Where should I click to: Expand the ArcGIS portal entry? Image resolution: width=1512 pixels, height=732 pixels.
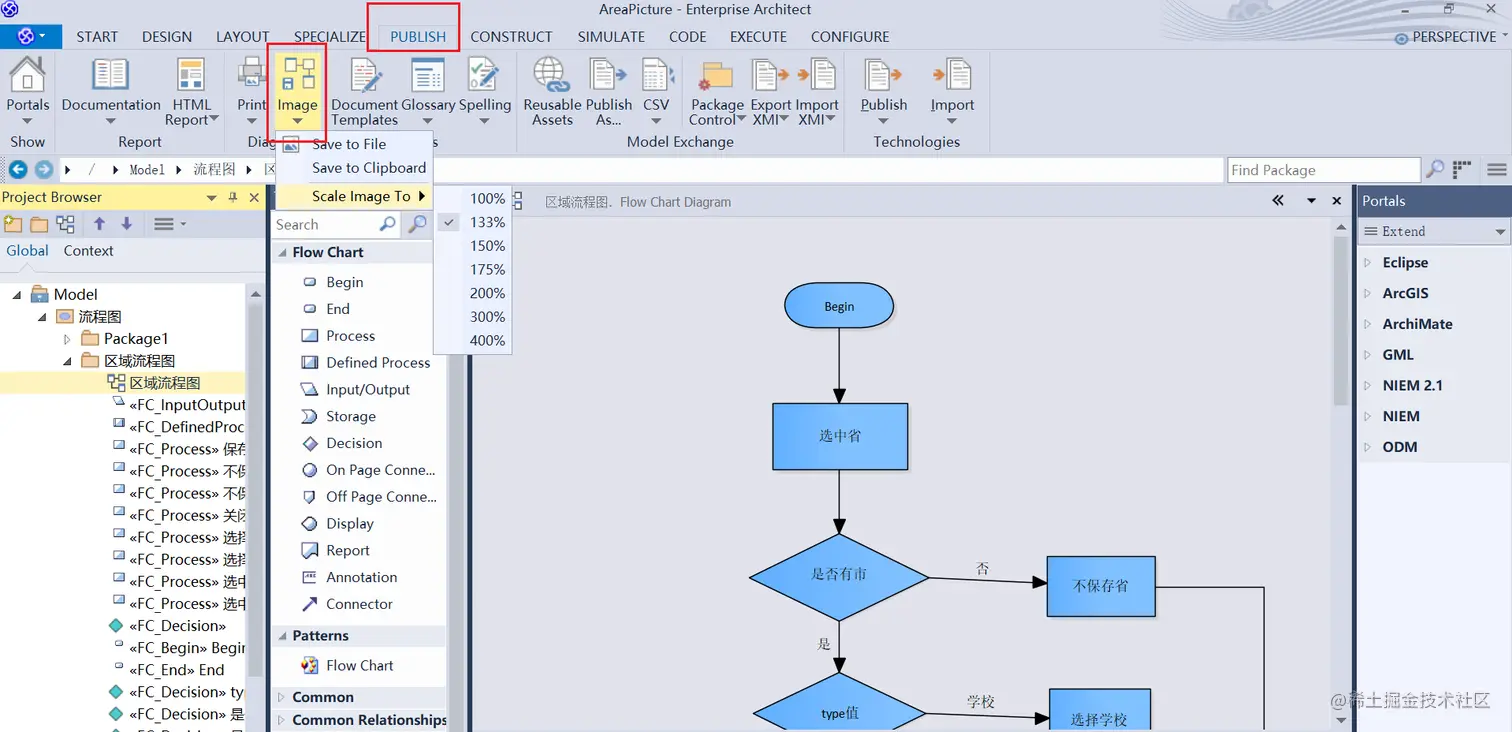pos(1368,294)
